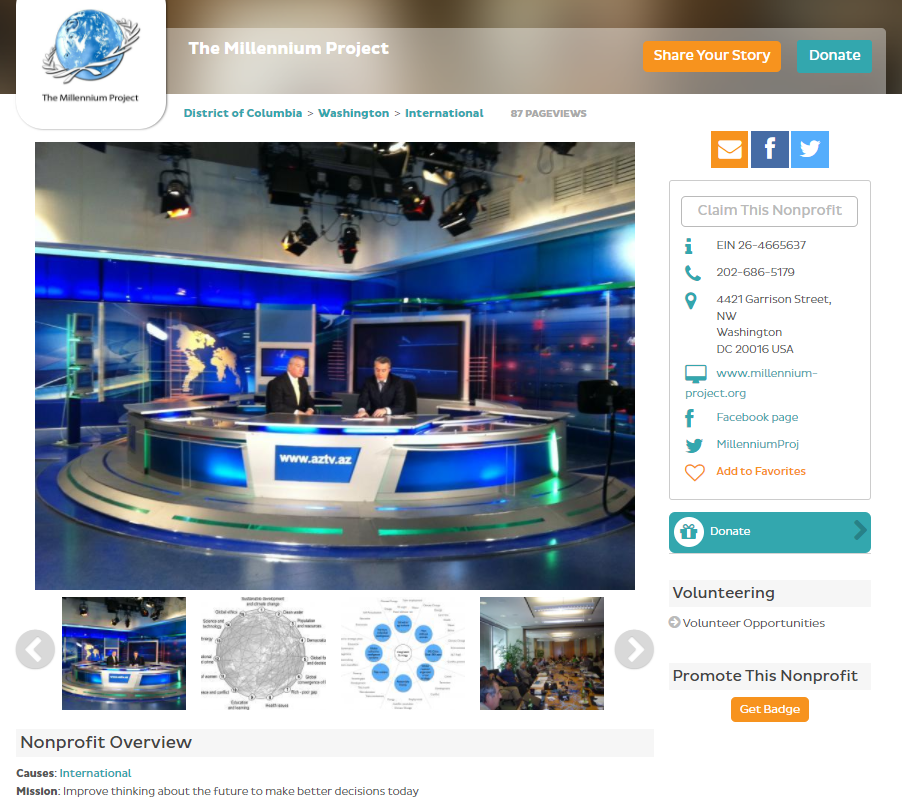The image size is (902, 804).
Task: Select the meeting room photo thumbnail
Action: pyautogui.click(x=541, y=653)
